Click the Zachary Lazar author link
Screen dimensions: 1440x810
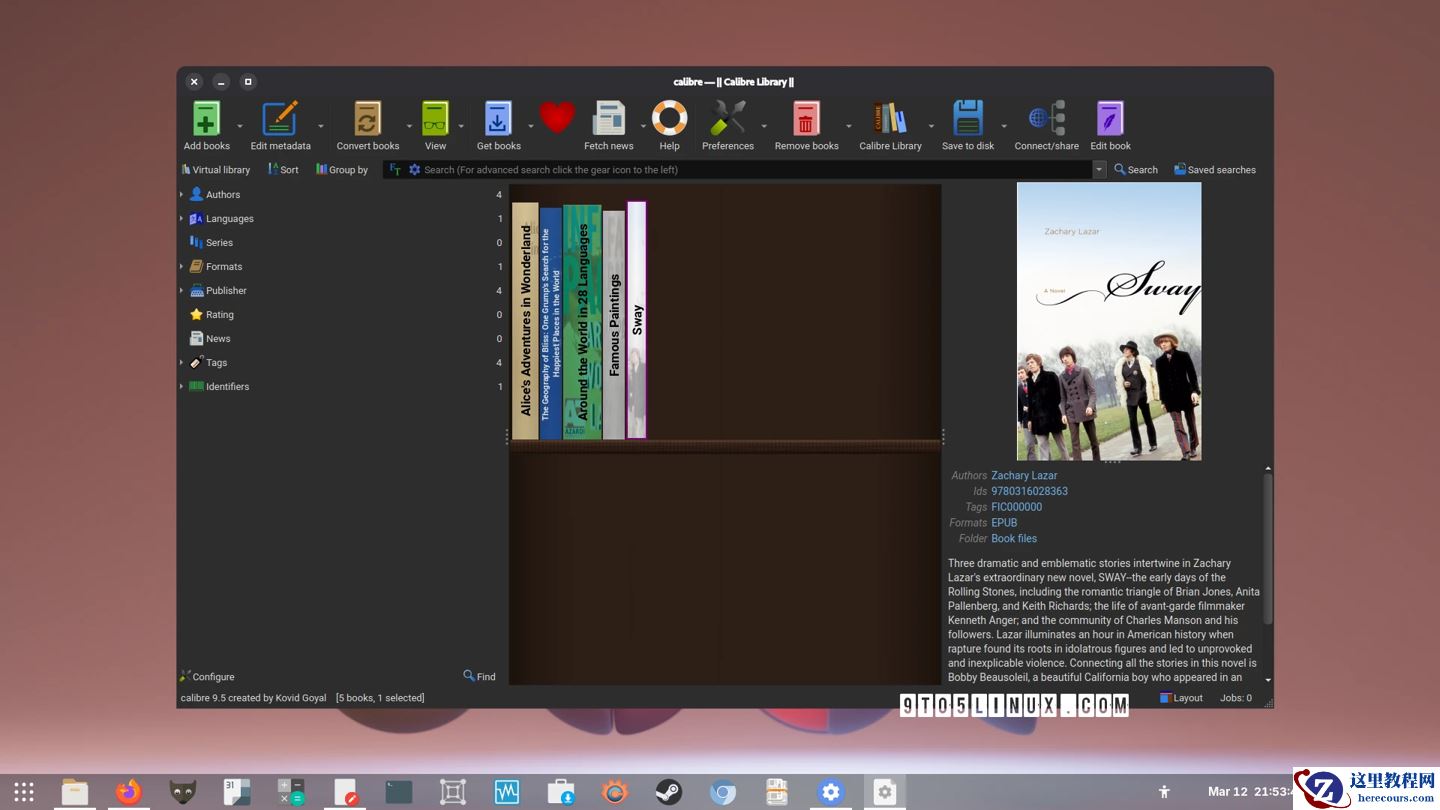1024,476
